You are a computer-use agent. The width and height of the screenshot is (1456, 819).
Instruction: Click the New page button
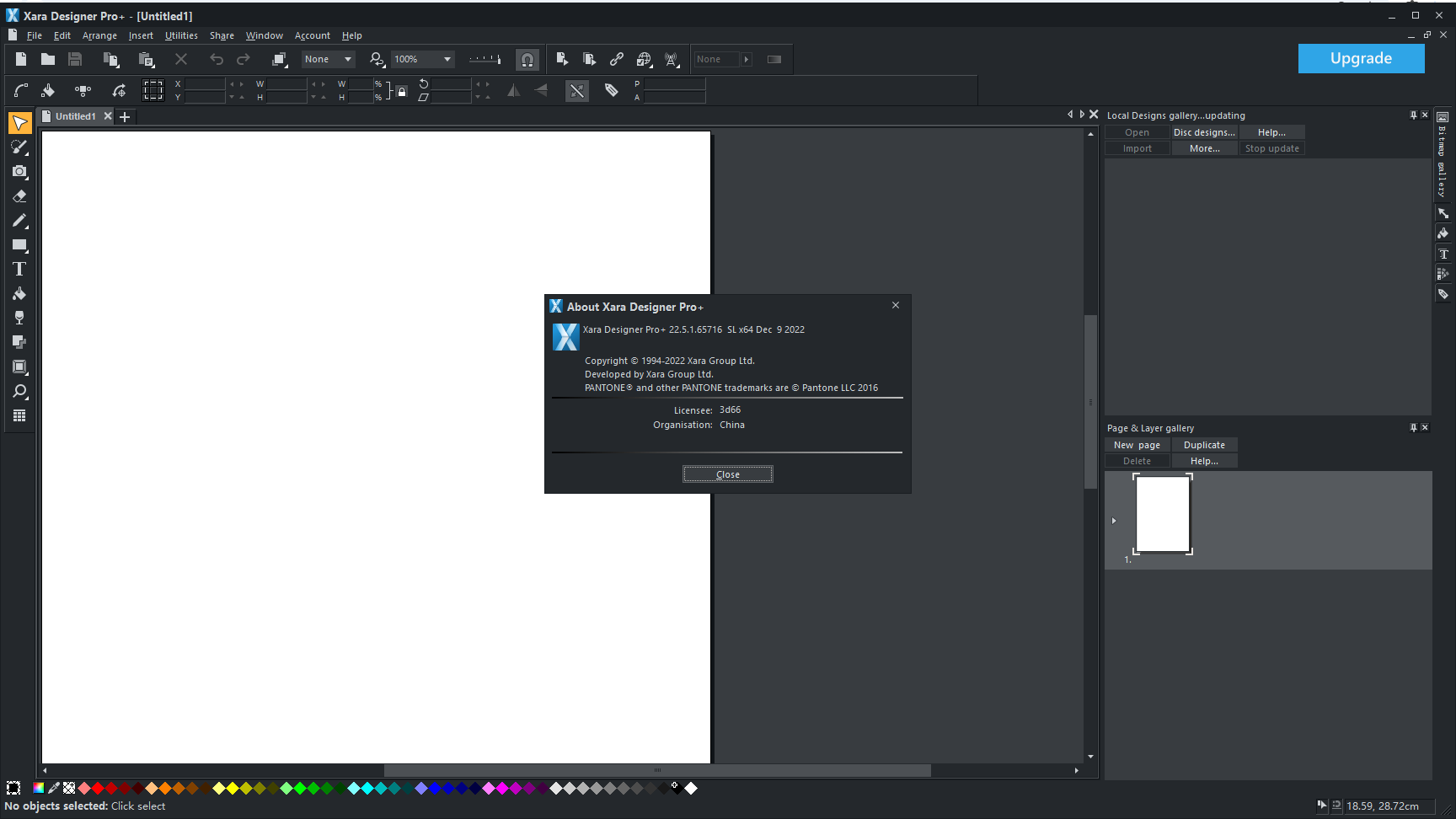(1137, 445)
